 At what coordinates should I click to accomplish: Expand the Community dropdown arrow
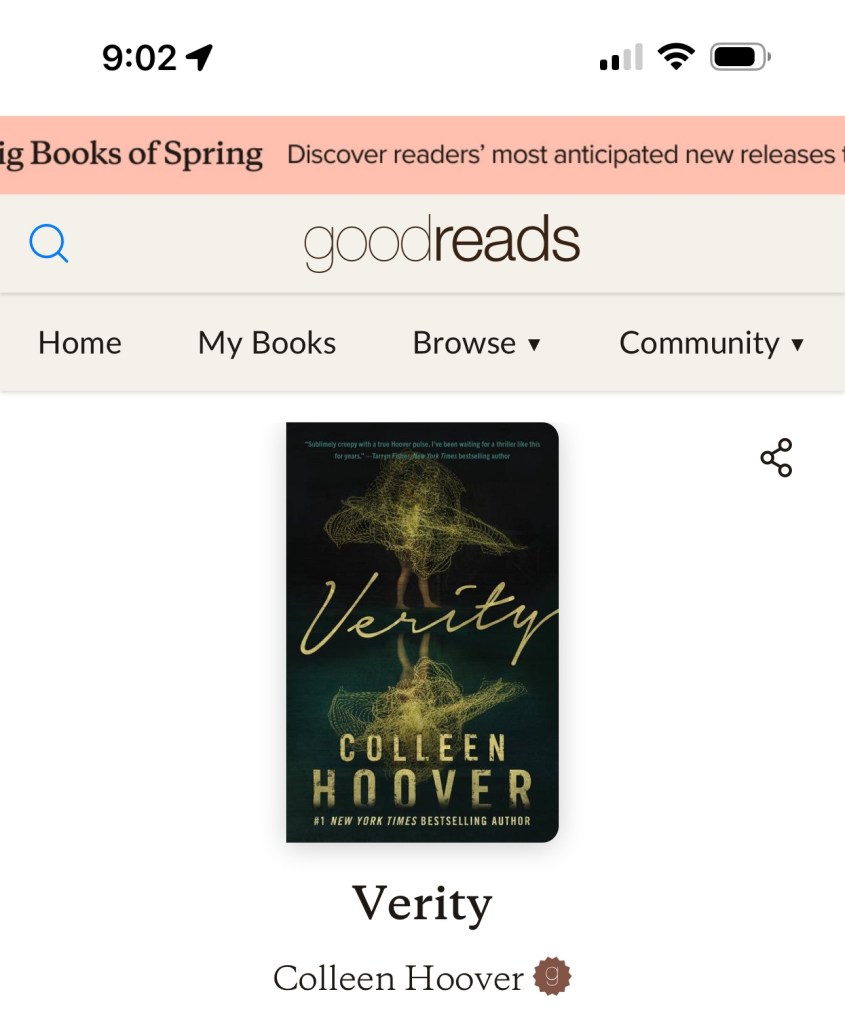[797, 344]
